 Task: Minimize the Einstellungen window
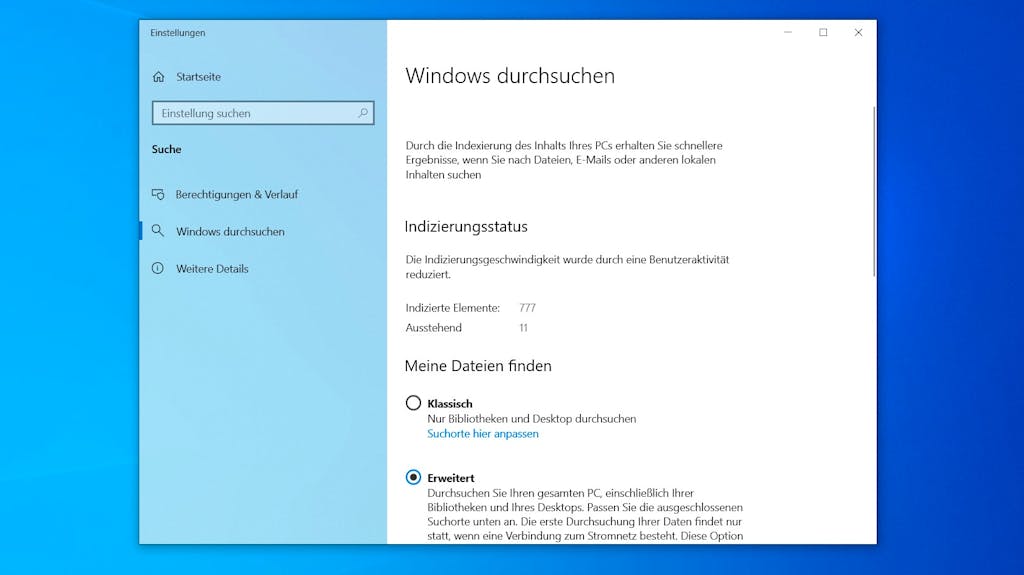click(x=788, y=33)
